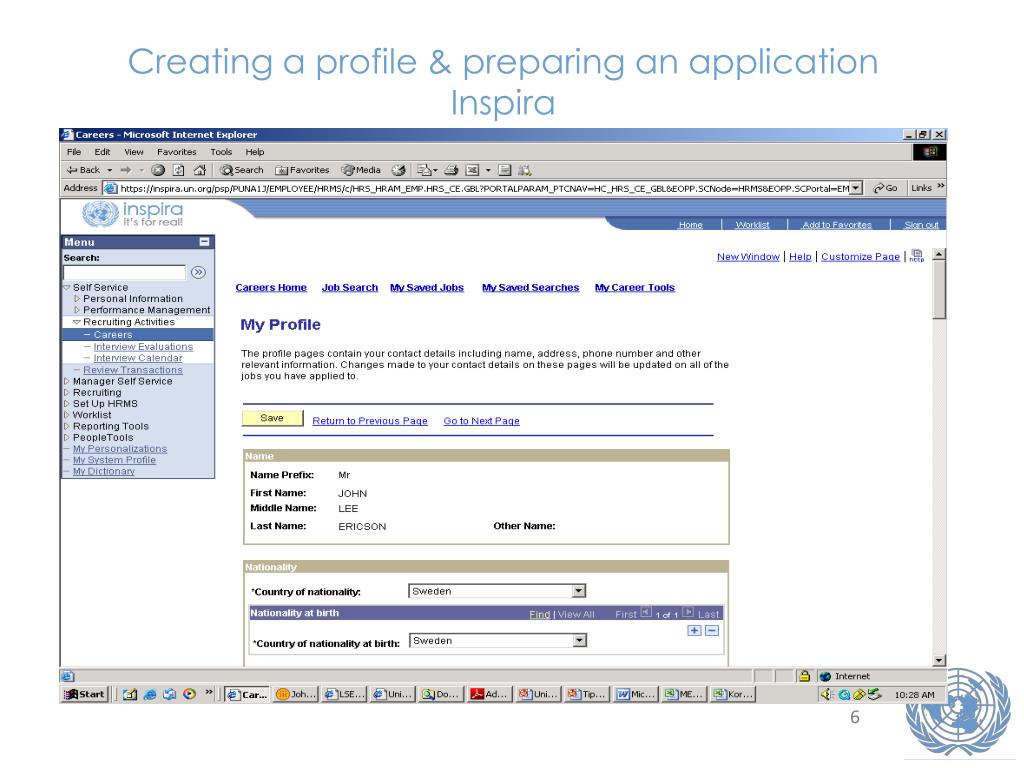Expand the Links toolbar chevron

[940, 187]
